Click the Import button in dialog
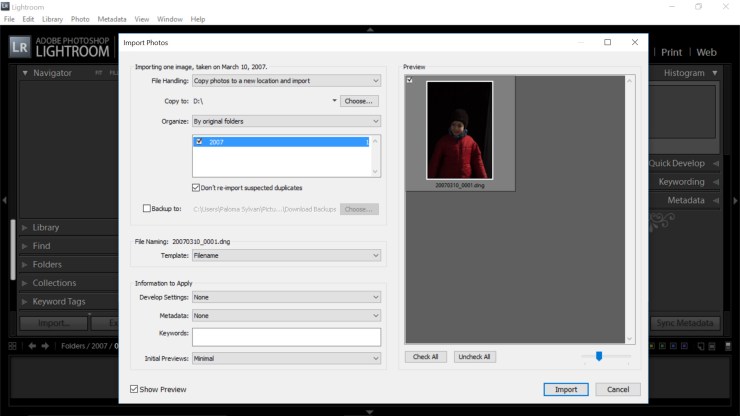740x416 pixels. [x=566, y=390]
